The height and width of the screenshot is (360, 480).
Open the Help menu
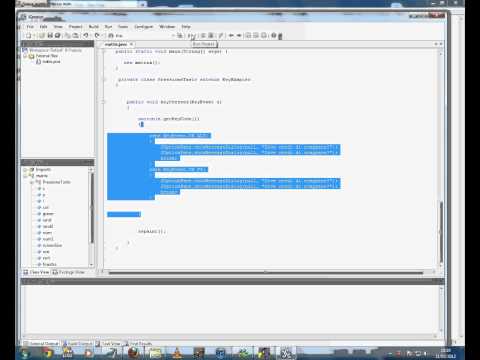coord(186,27)
